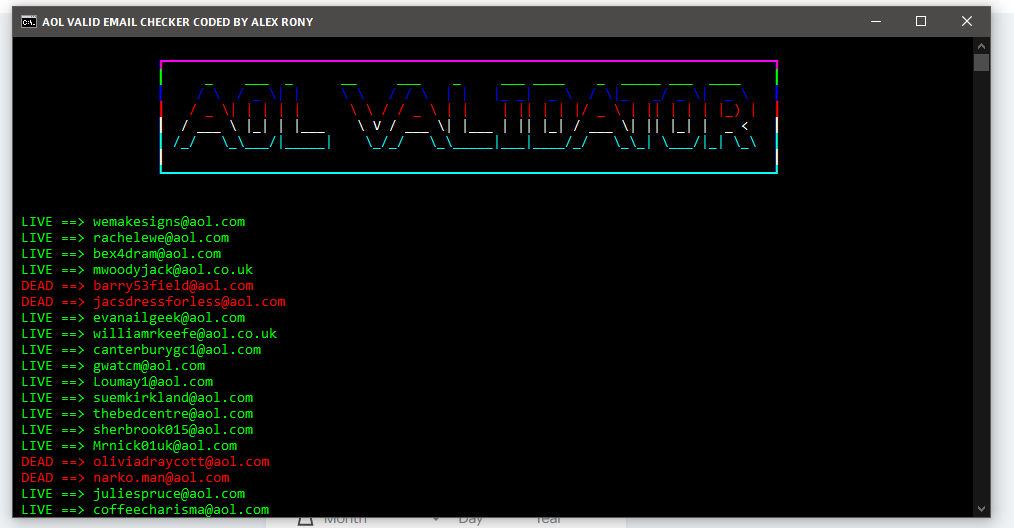Close the AOL Valid Email Checker window
This screenshot has width=1014, height=528.
967,21
